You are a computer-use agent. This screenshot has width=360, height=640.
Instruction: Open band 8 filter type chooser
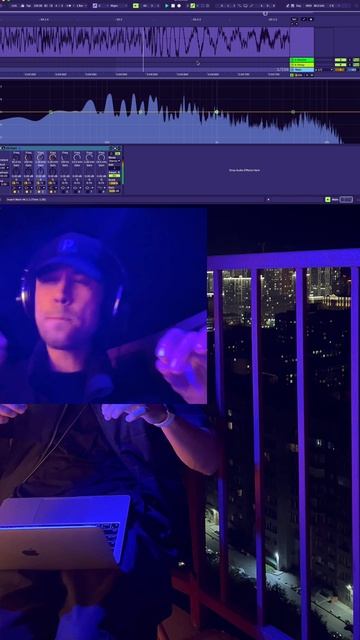pyautogui.click(x=102, y=188)
